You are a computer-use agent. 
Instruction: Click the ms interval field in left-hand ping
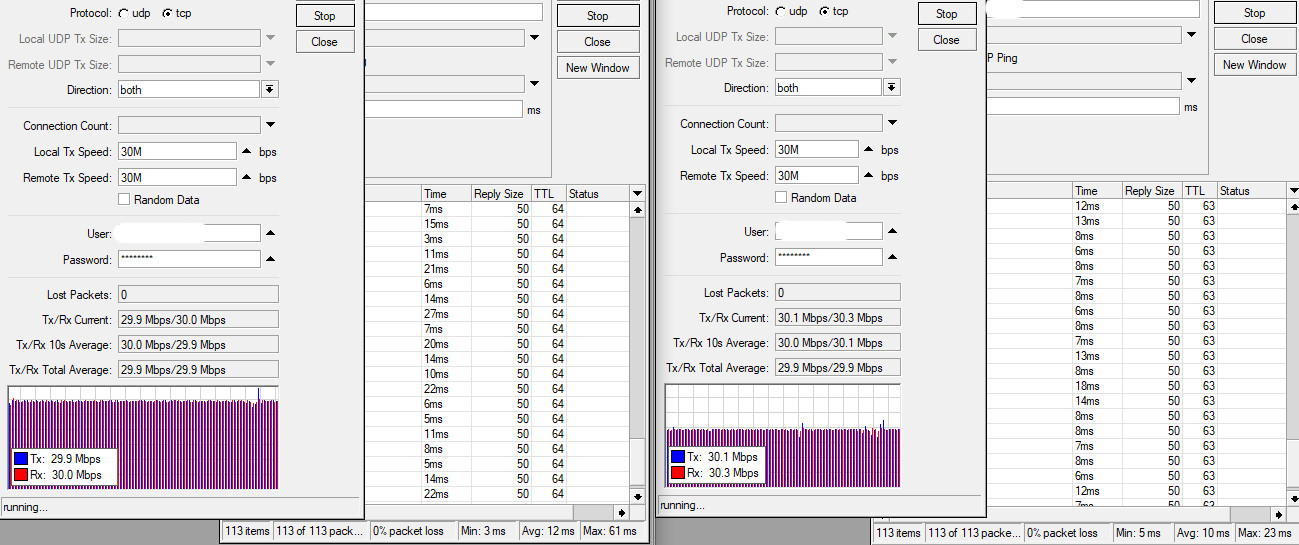443,109
